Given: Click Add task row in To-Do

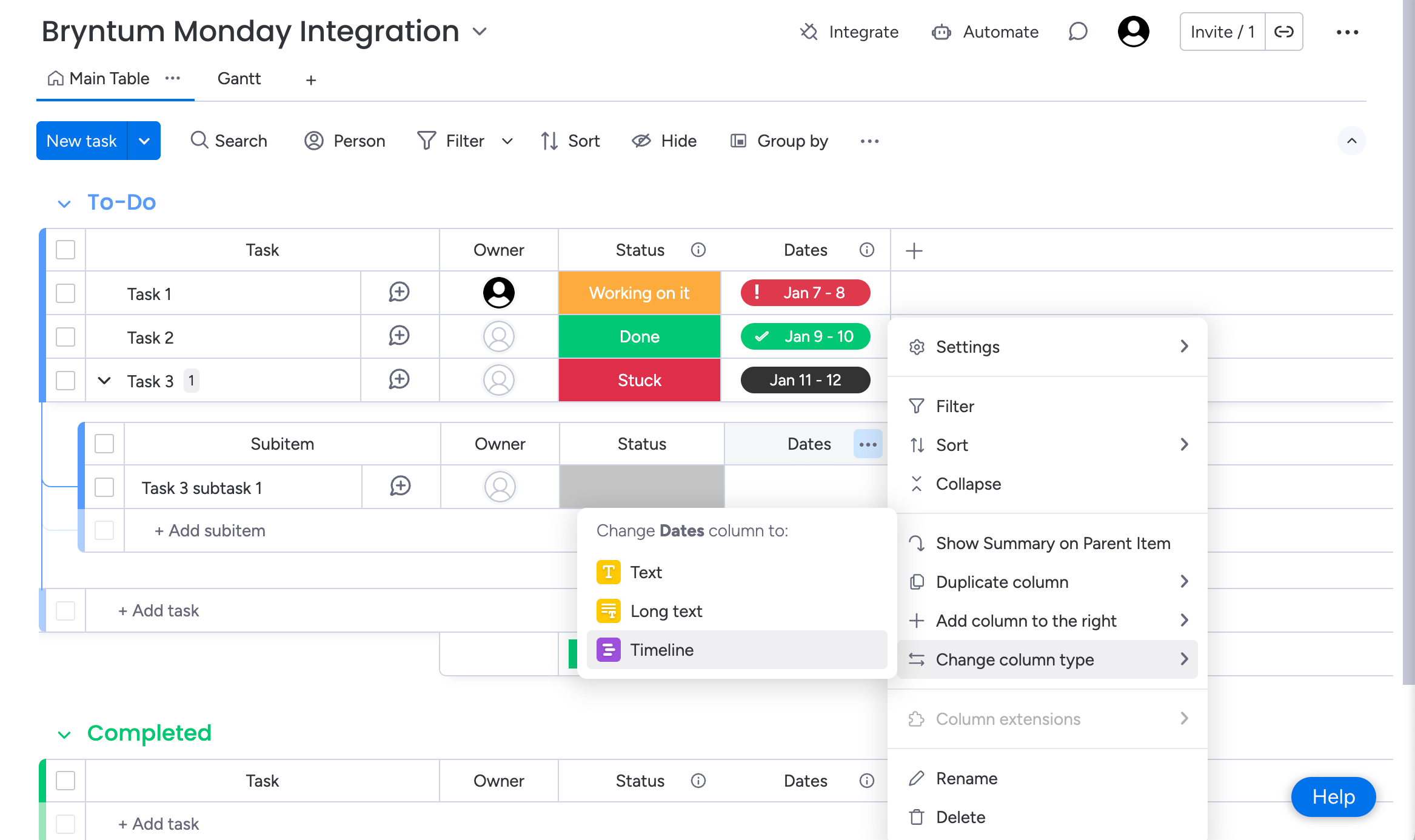Looking at the screenshot, I should (158, 610).
